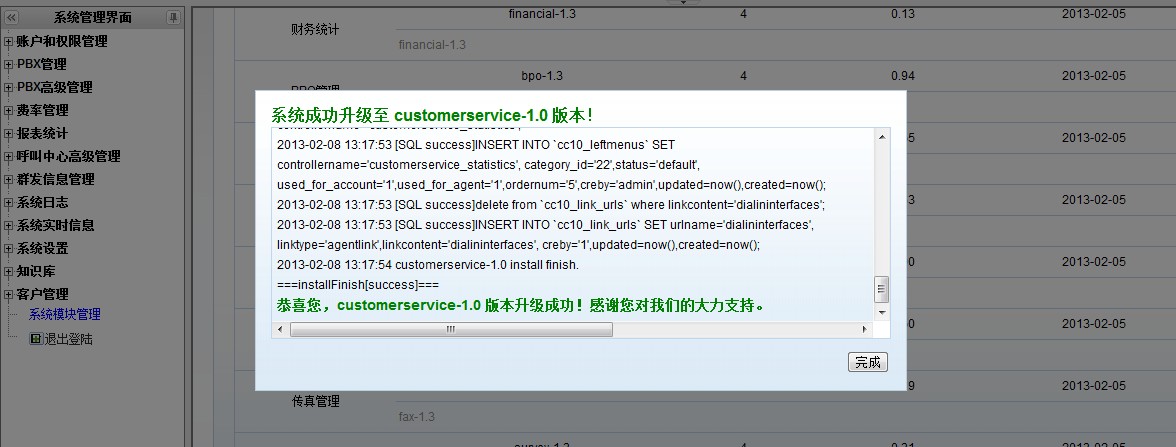Click the log's horizontal scrollbar right arrow
This screenshot has width=1176, height=447.
click(x=865, y=329)
